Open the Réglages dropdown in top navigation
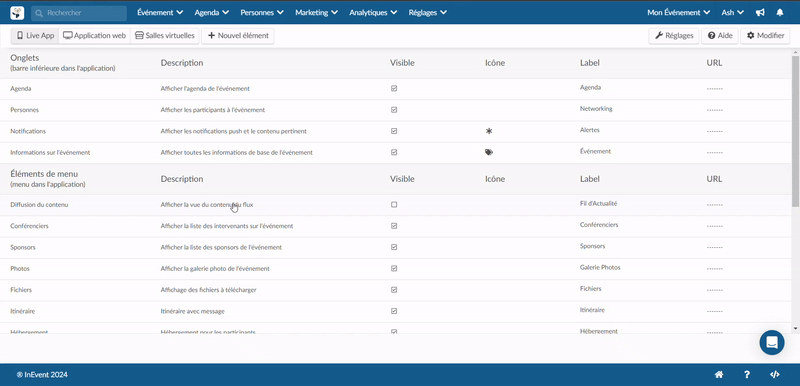The image size is (800, 386). click(428, 13)
